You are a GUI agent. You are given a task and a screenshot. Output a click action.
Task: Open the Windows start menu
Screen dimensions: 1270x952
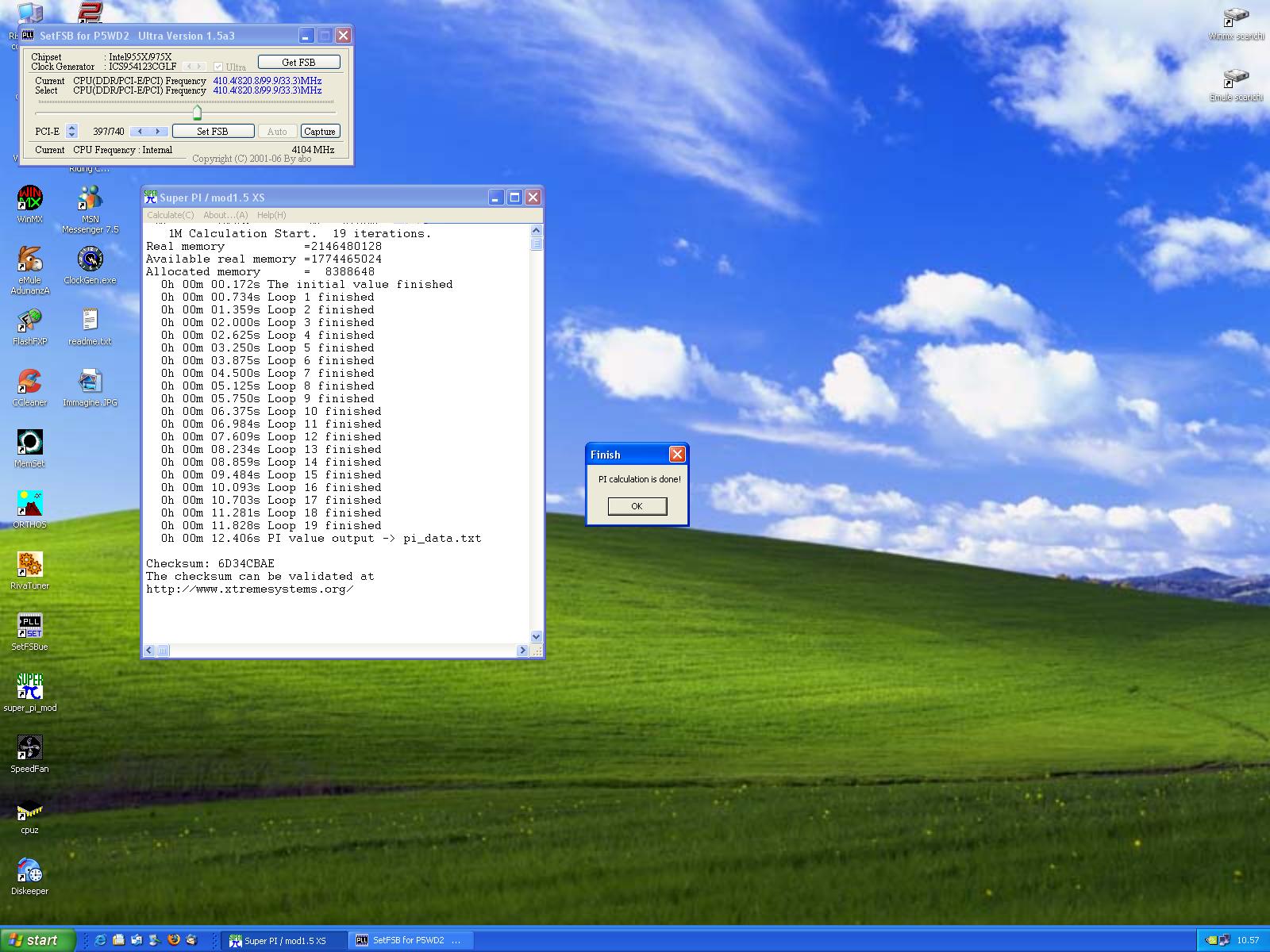tap(37, 940)
